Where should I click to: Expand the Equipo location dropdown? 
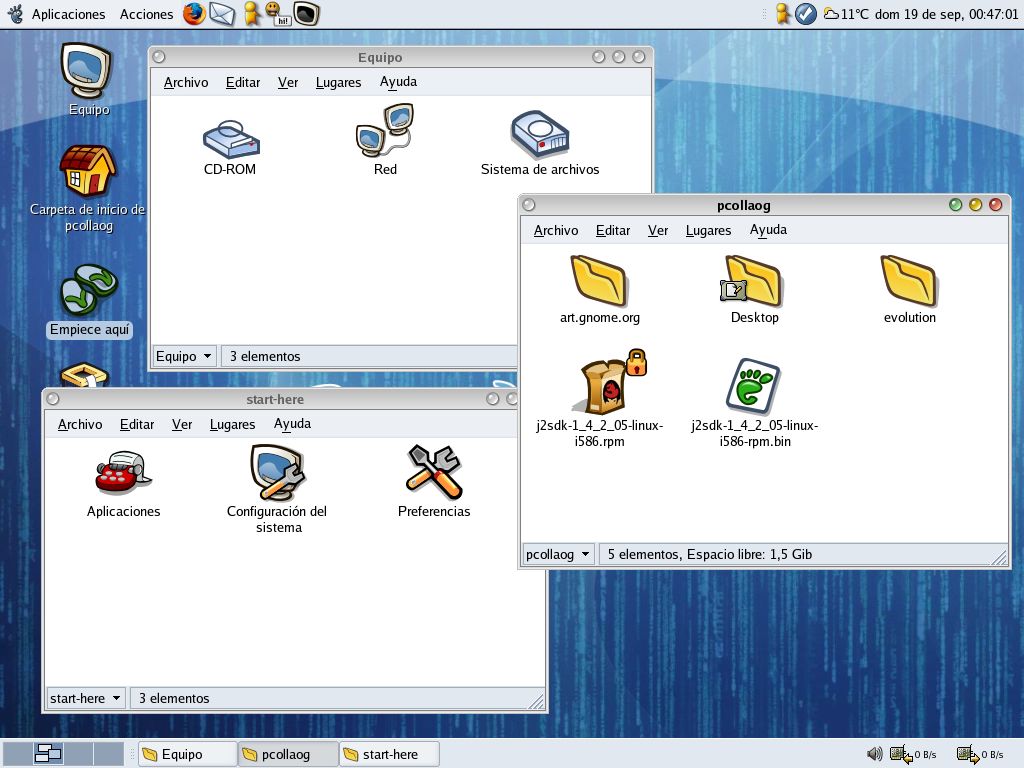[185, 356]
